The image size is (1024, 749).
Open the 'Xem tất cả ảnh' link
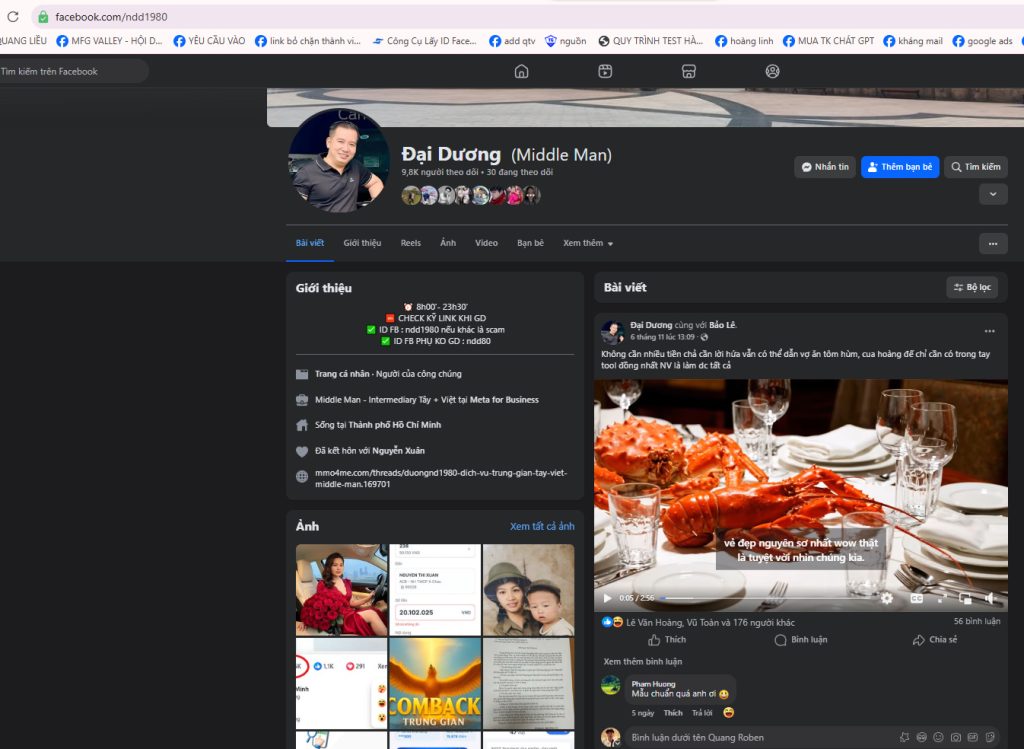pyautogui.click(x=542, y=526)
